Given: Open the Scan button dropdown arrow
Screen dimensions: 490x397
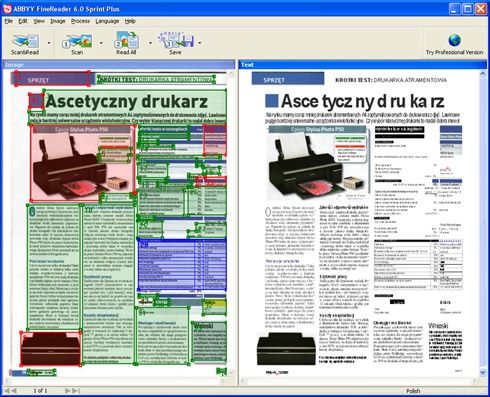Looking at the screenshot, I should coord(101,43).
